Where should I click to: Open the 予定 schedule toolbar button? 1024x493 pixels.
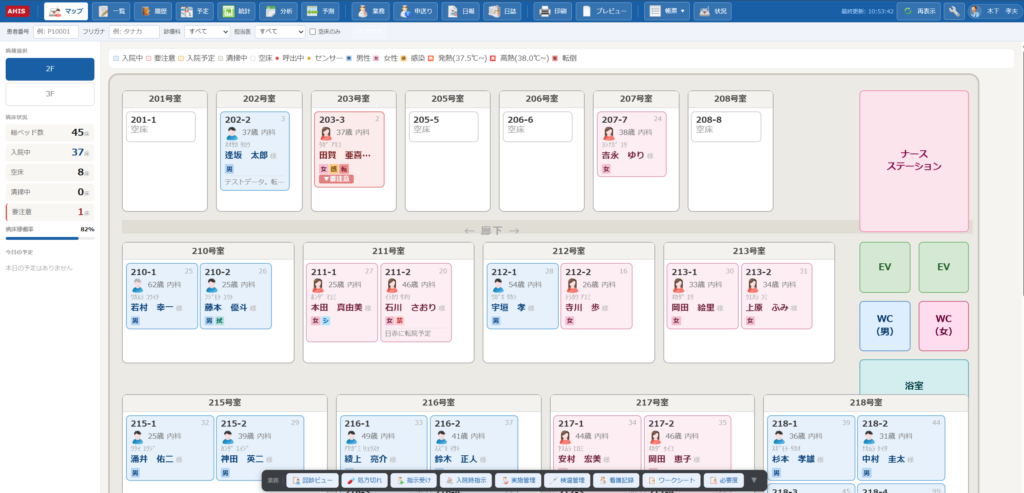(195, 11)
